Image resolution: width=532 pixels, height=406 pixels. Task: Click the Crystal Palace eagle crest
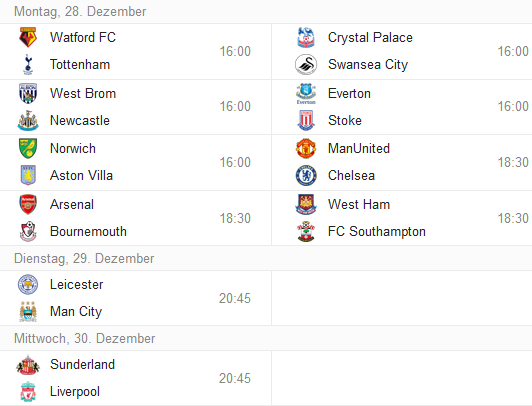(x=306, y=37)
